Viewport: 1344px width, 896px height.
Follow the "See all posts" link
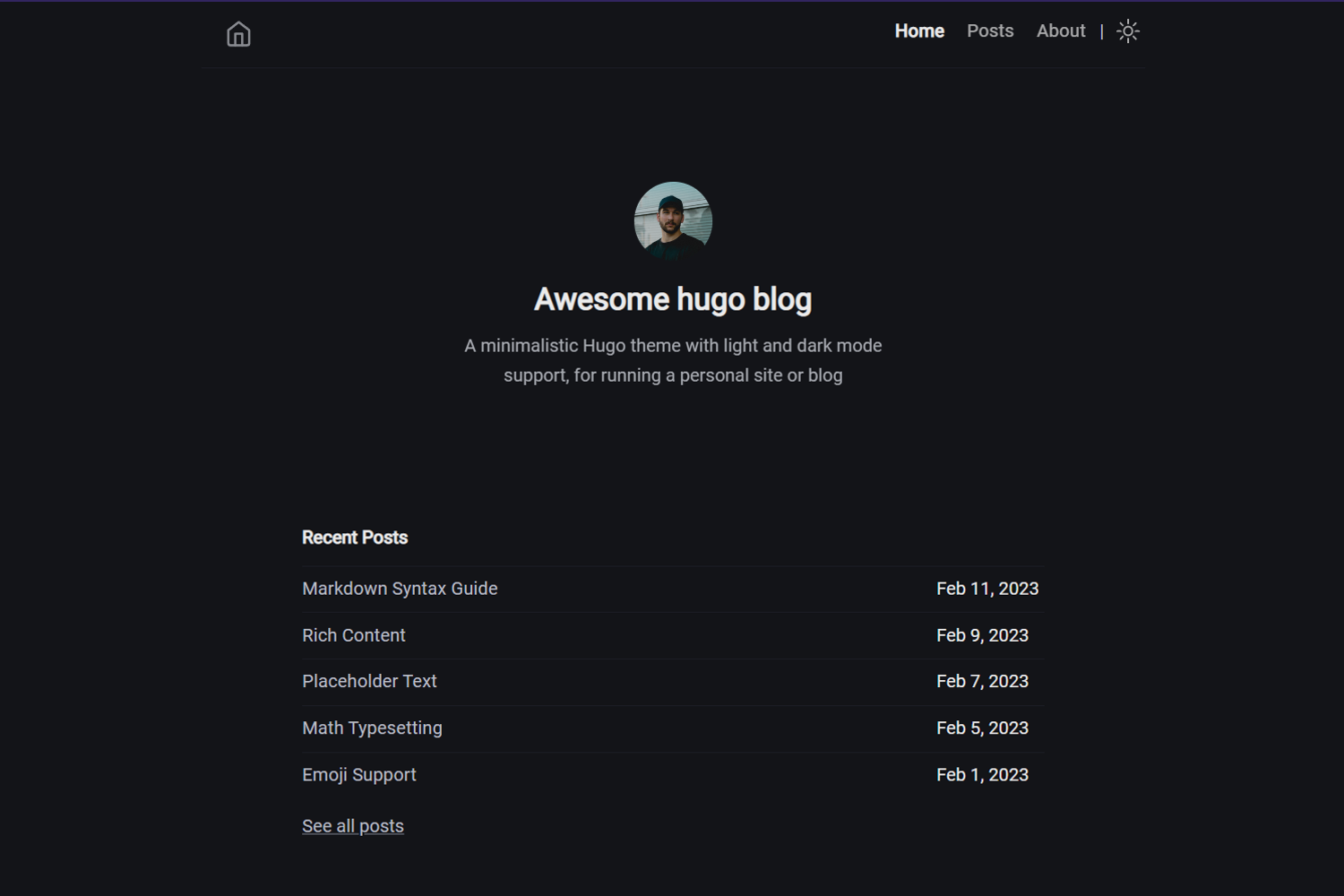pyautogui.click(x=352, y=825)
